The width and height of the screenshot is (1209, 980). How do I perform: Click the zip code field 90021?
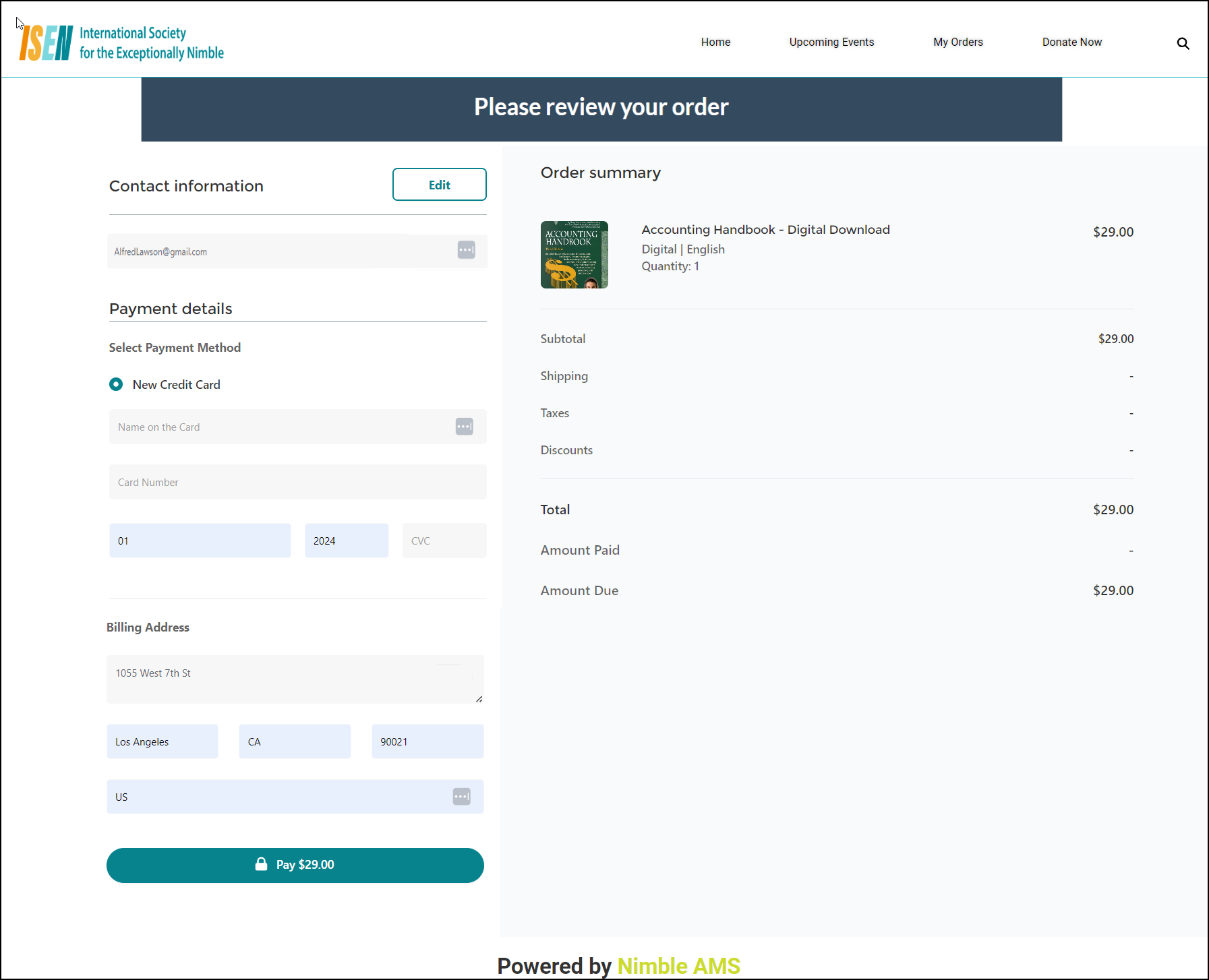pos(427,741)
